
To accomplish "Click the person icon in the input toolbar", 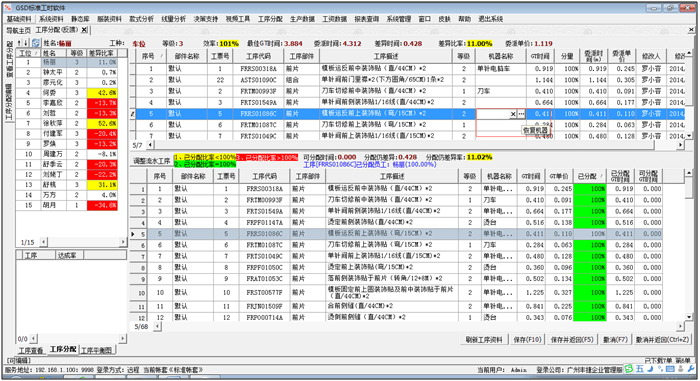I will coord(680,369).
